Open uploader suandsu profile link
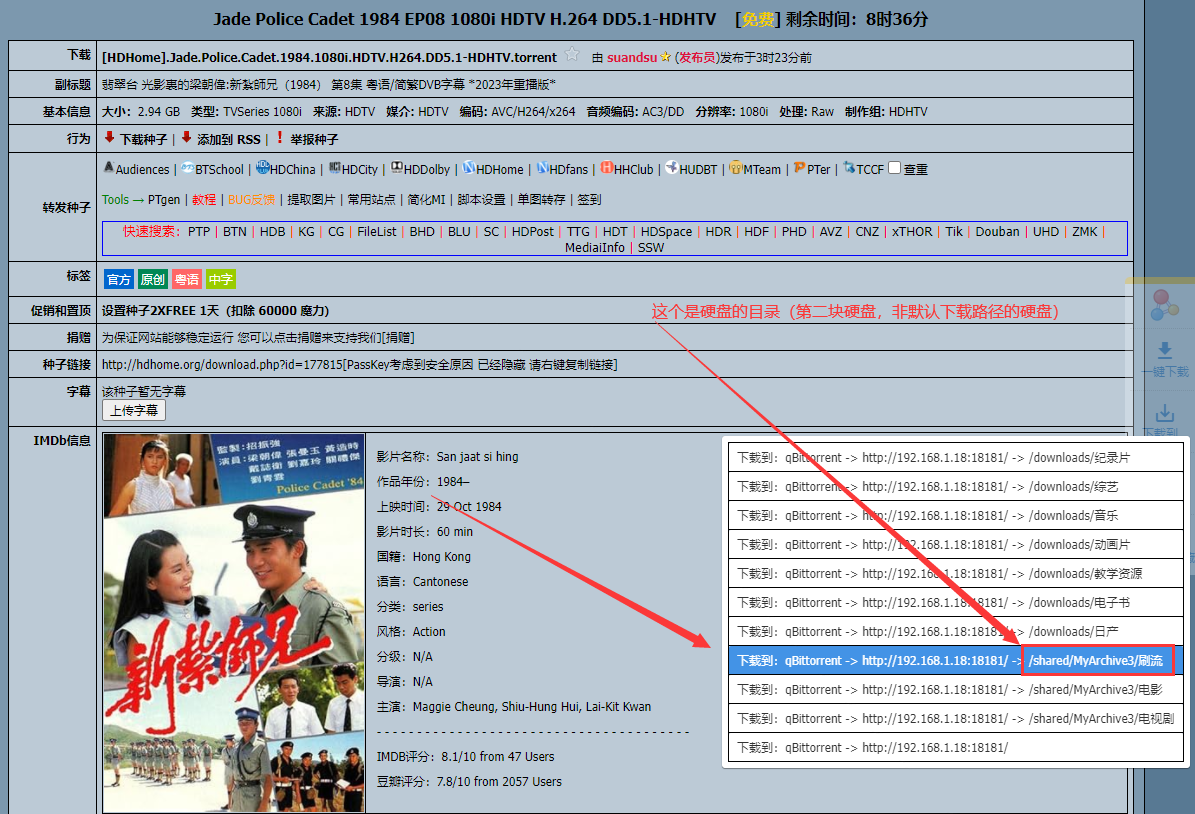The height and width of the screenshot is (814, 1195). pos(632,57)
